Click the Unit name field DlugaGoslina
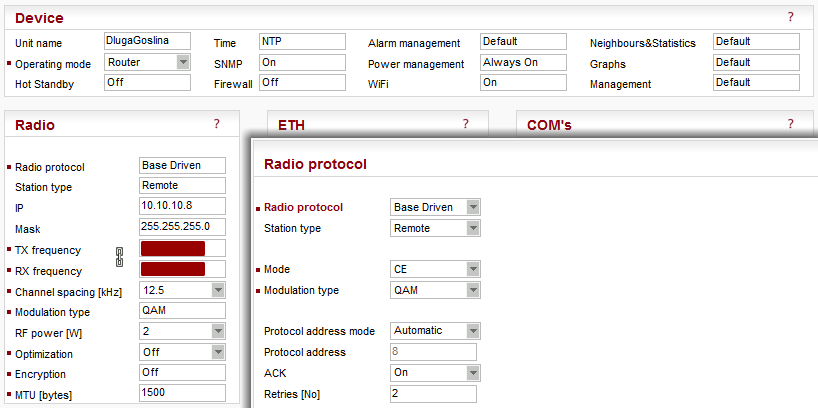818x408 pixels. coord(147,41)
